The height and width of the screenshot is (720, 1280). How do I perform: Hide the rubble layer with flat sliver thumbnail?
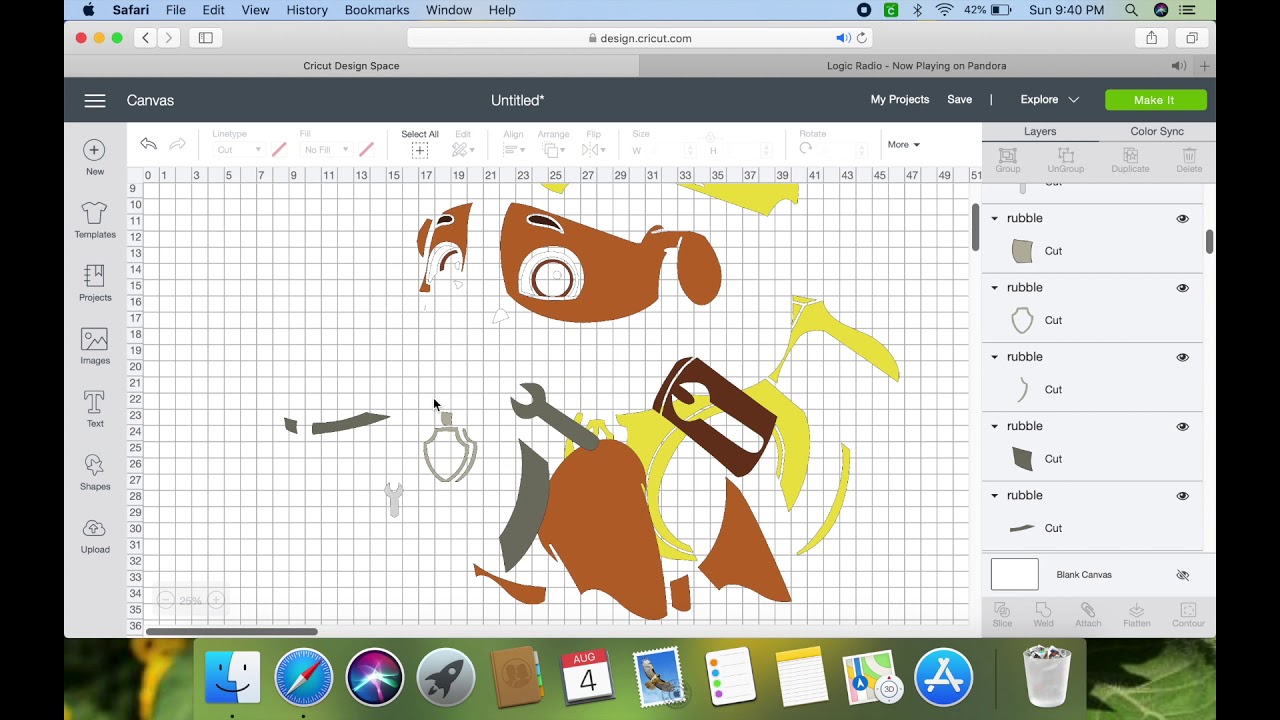(x=1183, y=496)
